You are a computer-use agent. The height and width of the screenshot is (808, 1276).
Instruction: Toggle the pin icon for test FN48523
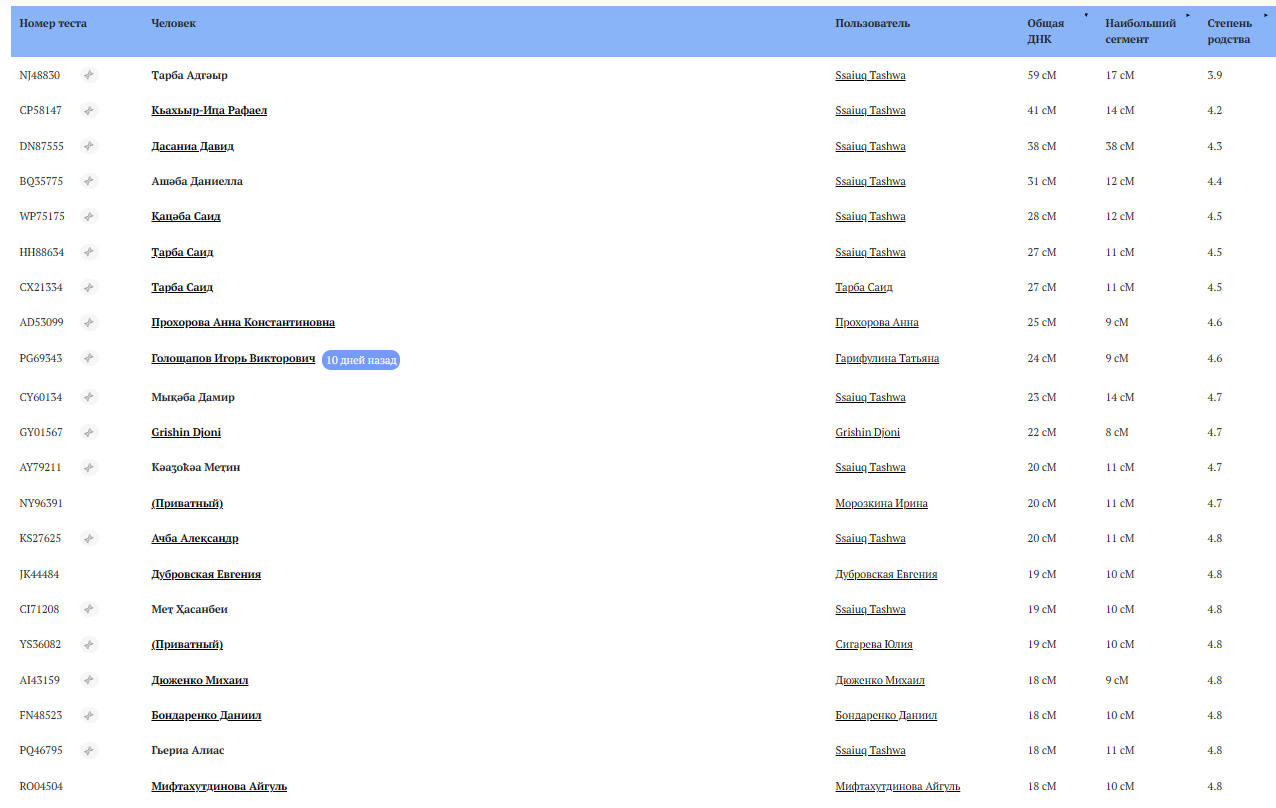pos(89,715)
